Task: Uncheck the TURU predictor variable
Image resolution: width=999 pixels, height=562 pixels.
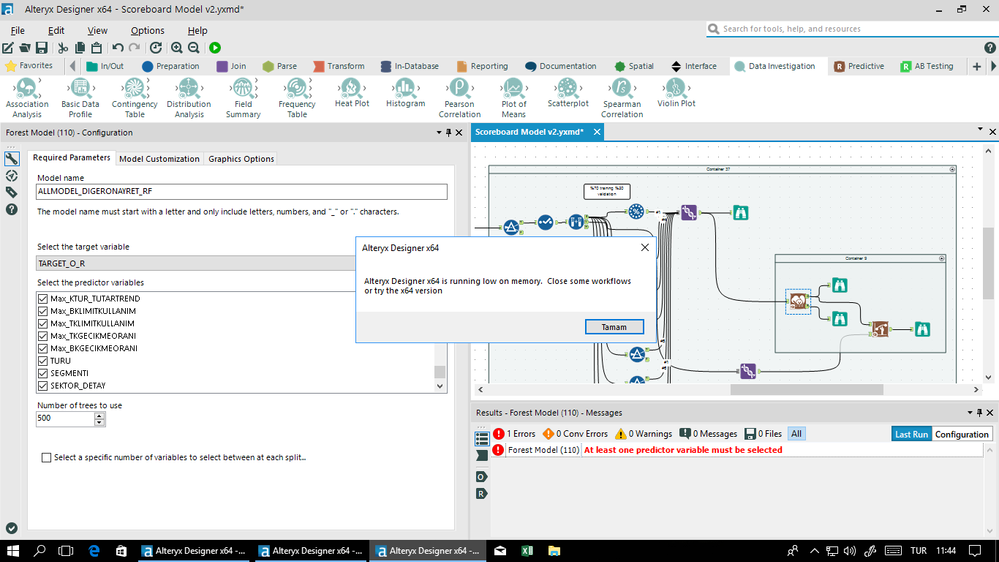Action: [43, 361]
